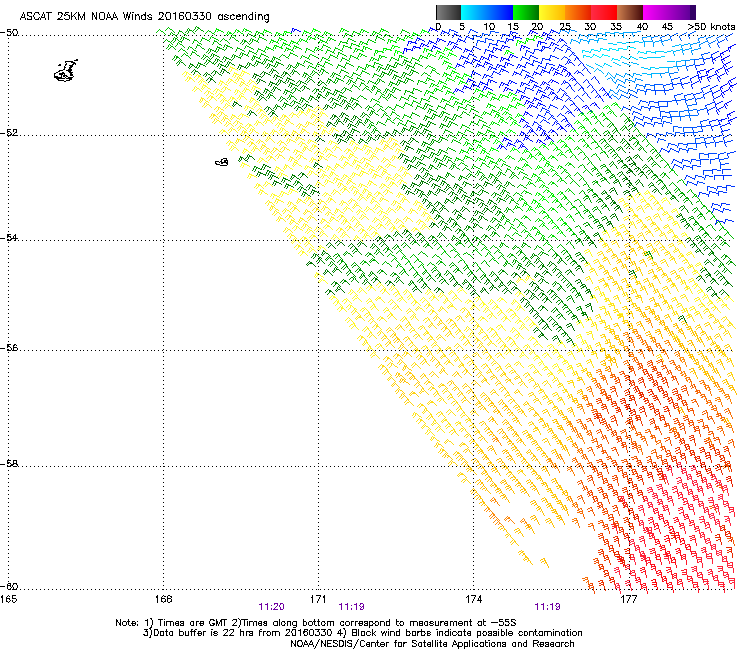Click the '-60' latitude axis label

[9, 586]
